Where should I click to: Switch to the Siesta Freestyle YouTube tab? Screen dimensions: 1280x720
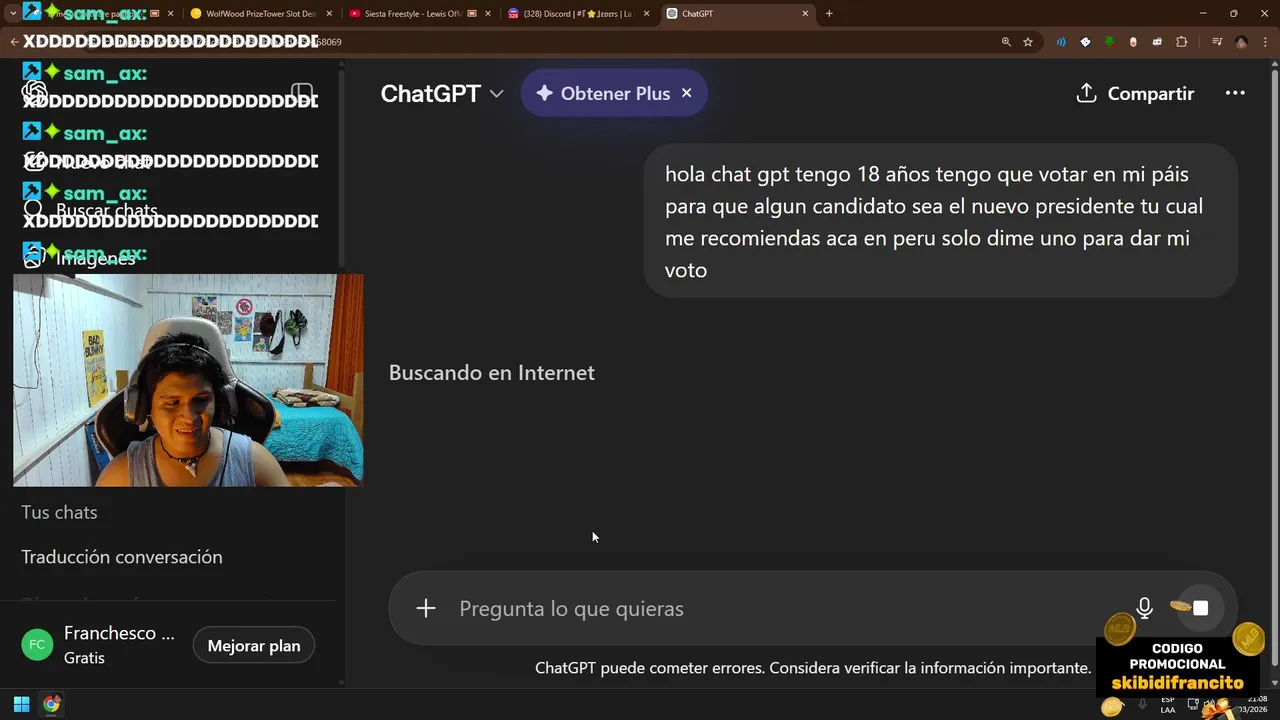tap(413, 14)
